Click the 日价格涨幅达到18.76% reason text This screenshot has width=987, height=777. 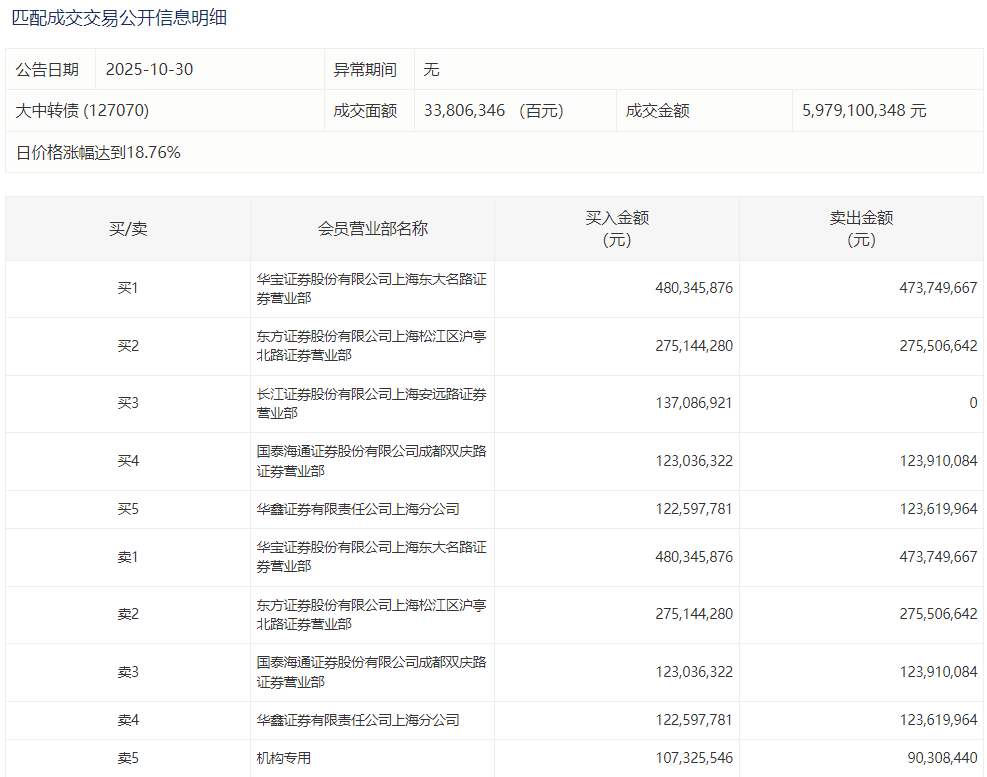(x=98, y=153)
